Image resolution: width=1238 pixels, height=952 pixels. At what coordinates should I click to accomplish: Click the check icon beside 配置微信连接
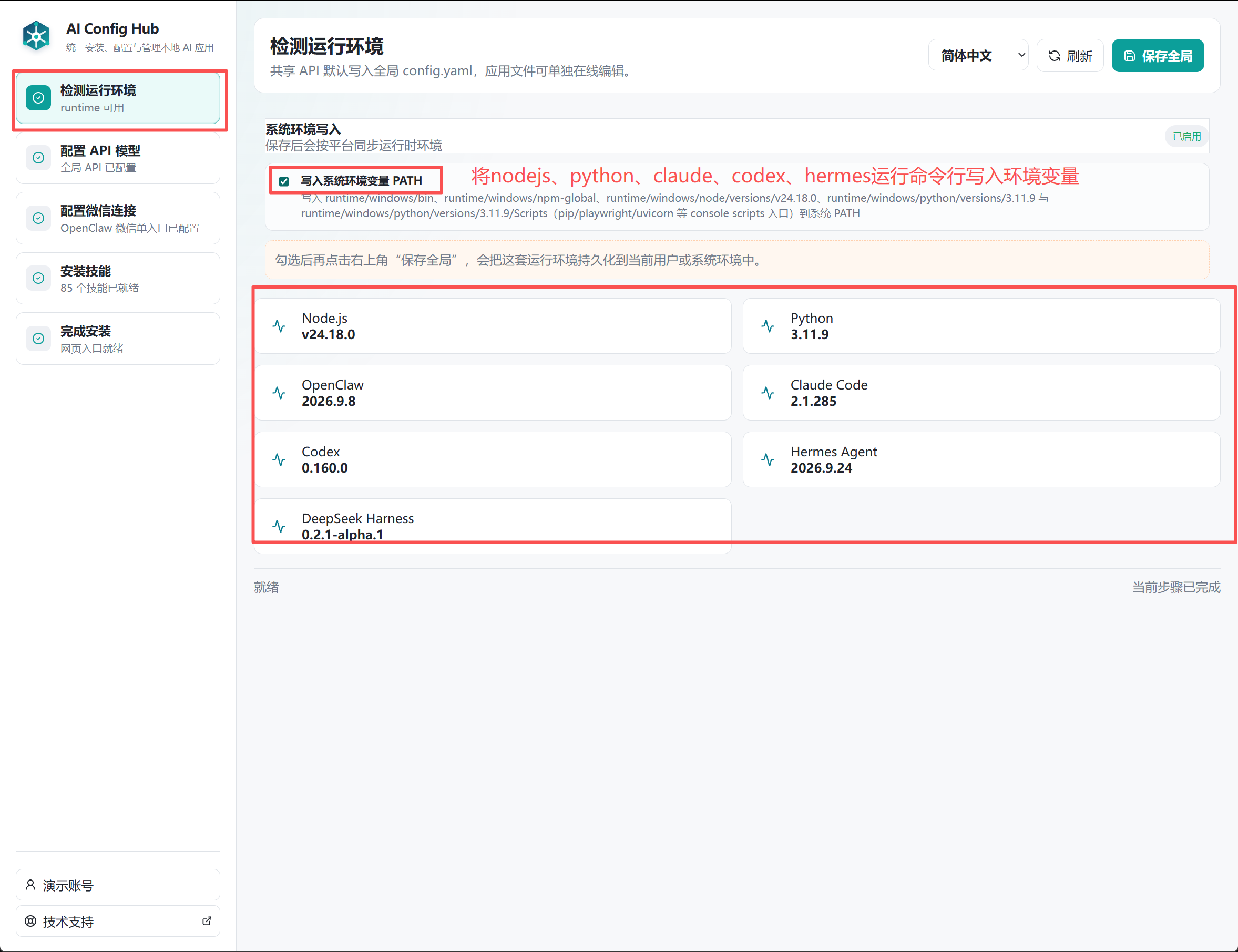(x=38, y=218)
